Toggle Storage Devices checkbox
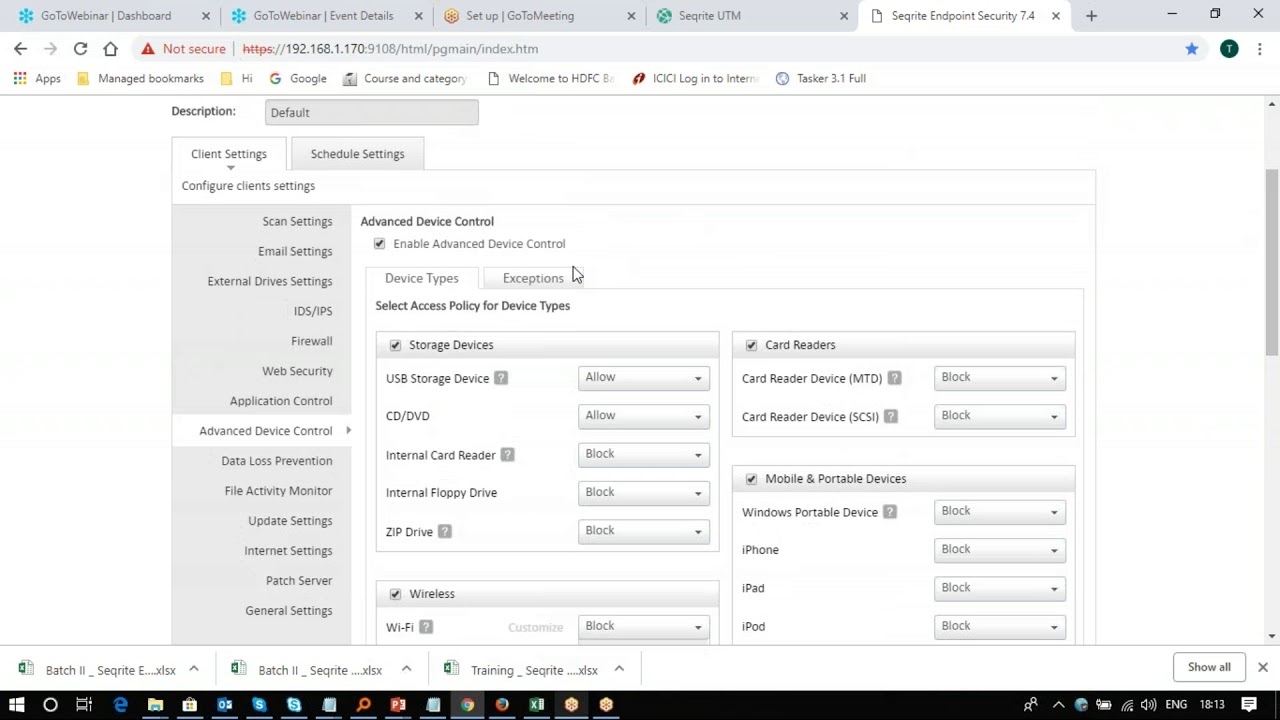Viewport: 1280px width, 720px height. coord(395,345)
